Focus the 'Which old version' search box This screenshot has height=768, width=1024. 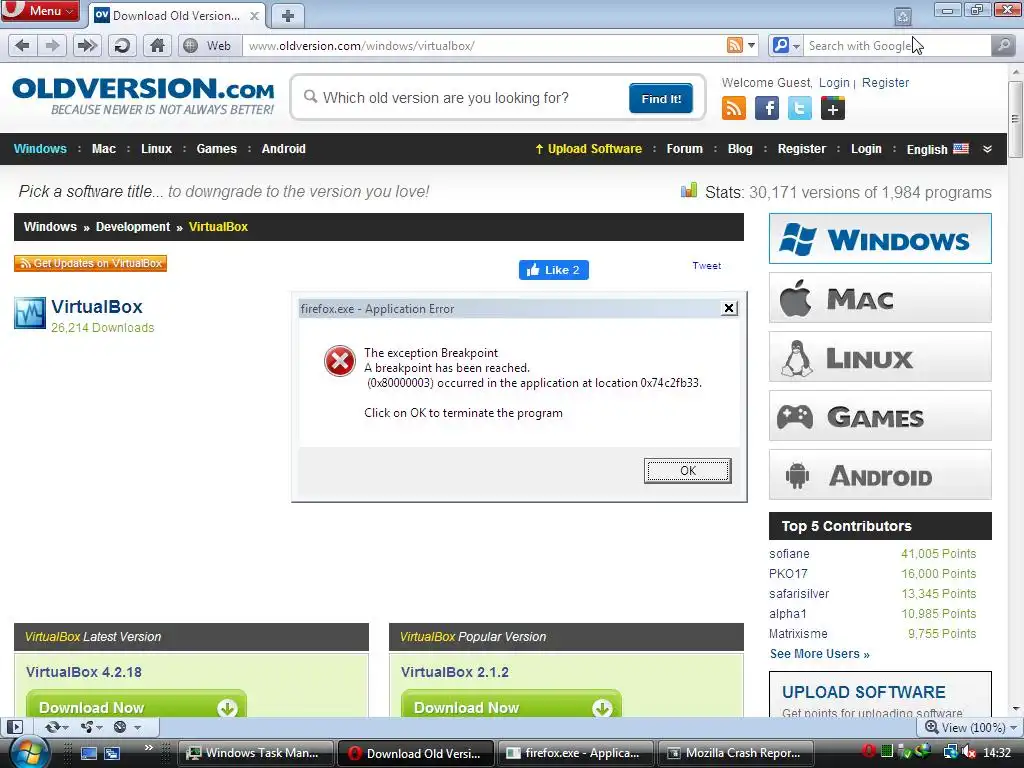[x=464, y=98]
